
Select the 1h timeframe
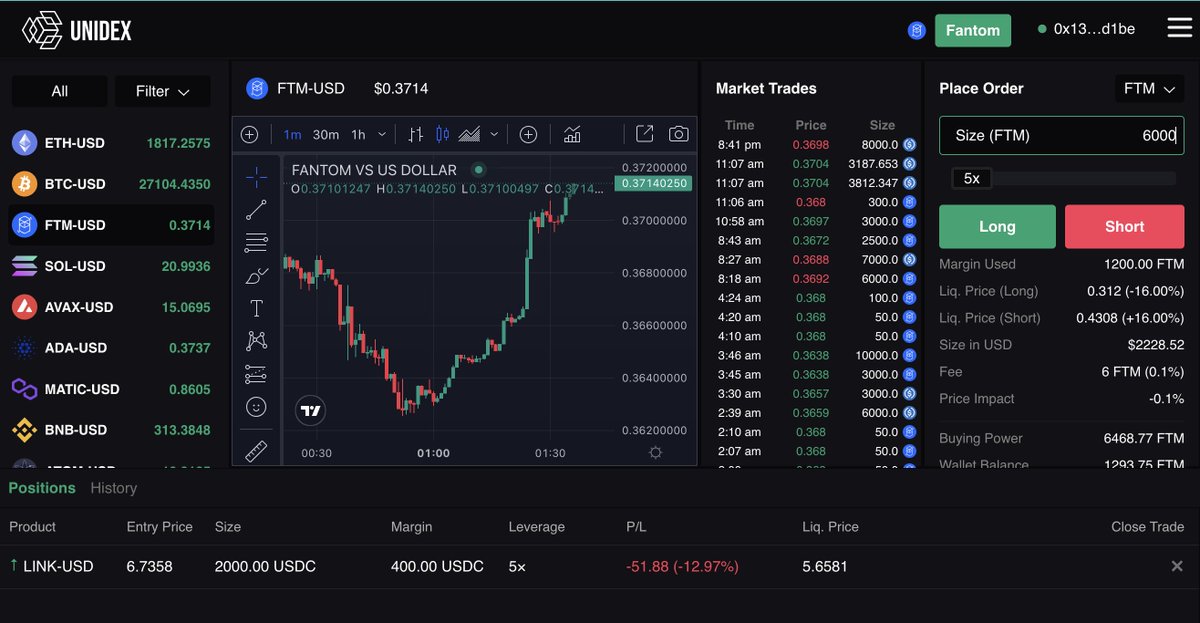(358, 134)
